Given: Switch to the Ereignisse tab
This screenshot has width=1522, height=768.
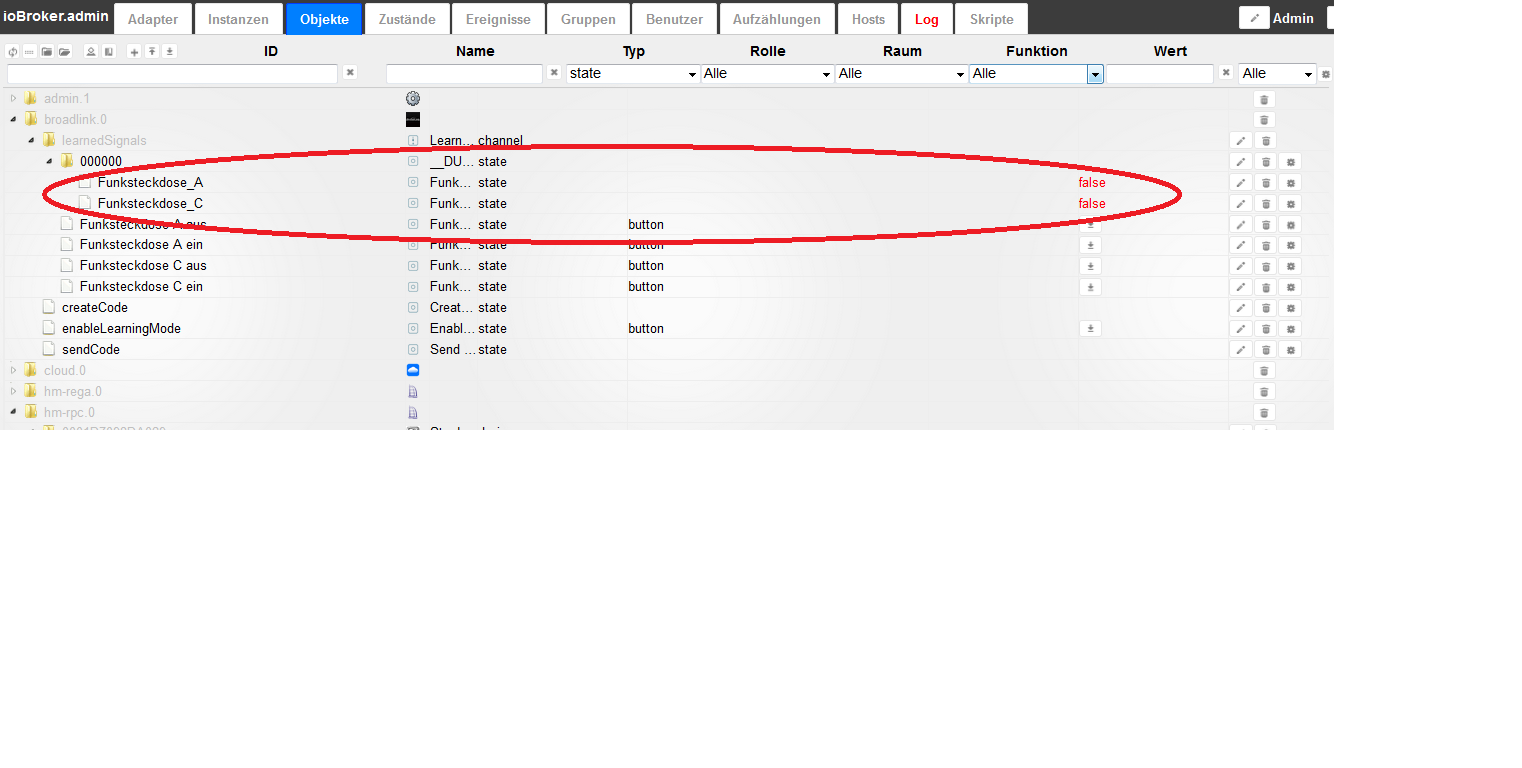Looking at the screenshot, I should pyautogui.click(x=498, y=19).
